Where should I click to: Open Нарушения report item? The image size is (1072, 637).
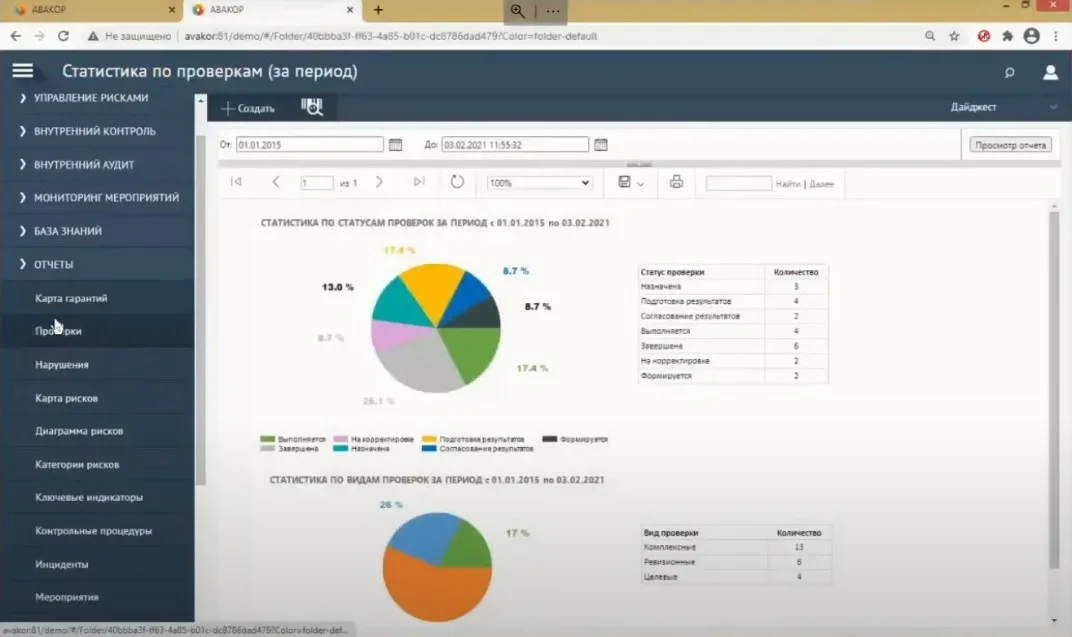pyautogui.click(x=62, y=364)
